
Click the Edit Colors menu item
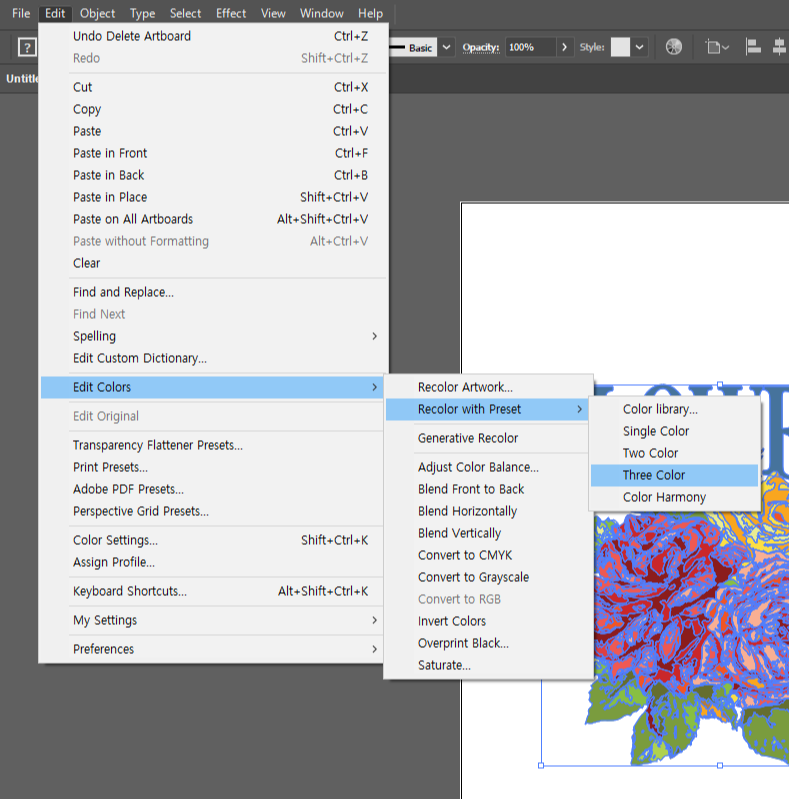[x=212, y=387]
